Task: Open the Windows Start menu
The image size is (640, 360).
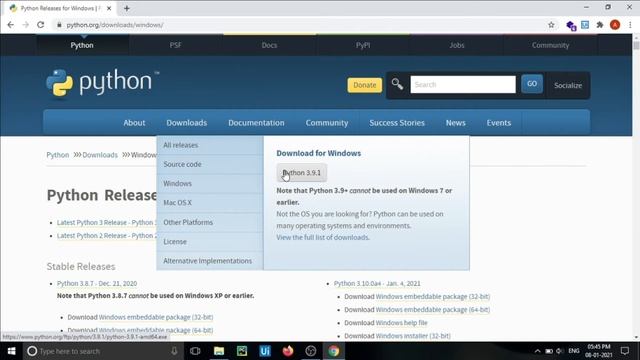Action: pyautogui.click(x=11, y=351)
